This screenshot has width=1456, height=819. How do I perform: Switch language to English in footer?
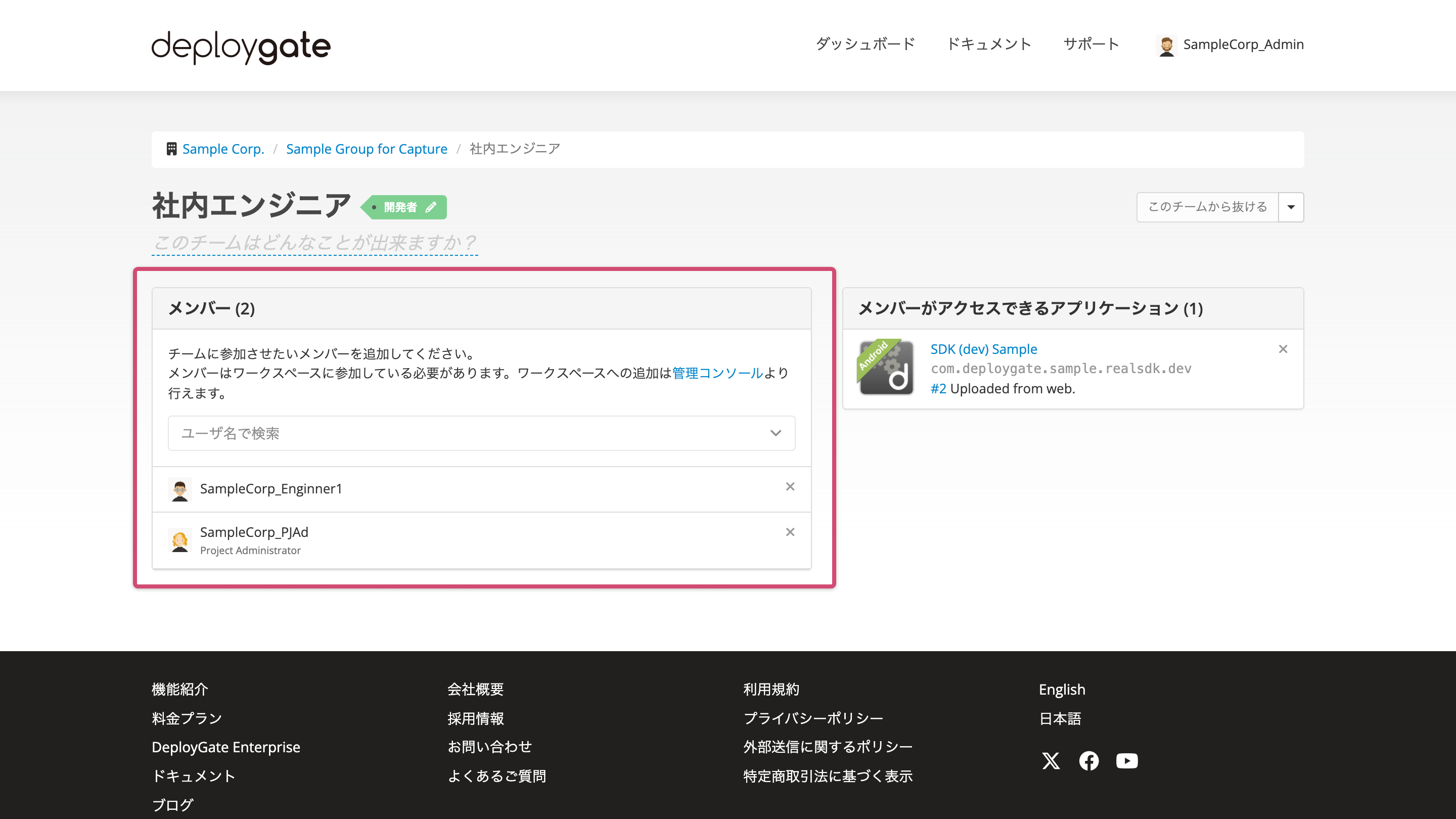[x=1062, y=690]
